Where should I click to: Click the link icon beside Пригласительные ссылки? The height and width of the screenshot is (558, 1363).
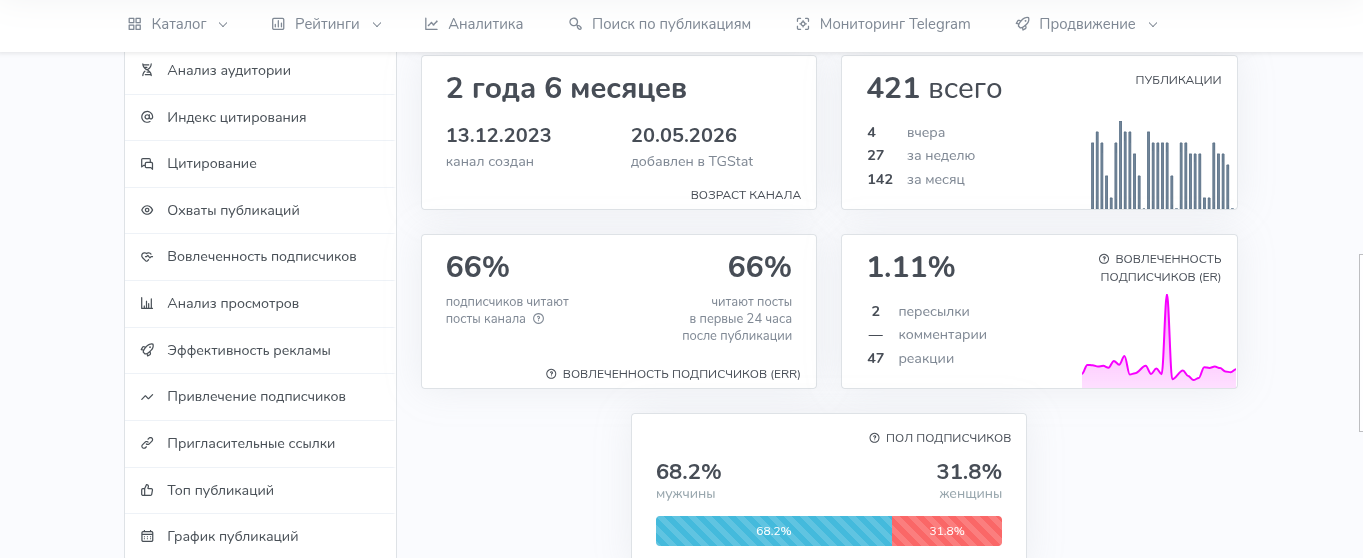click(147, 443)
